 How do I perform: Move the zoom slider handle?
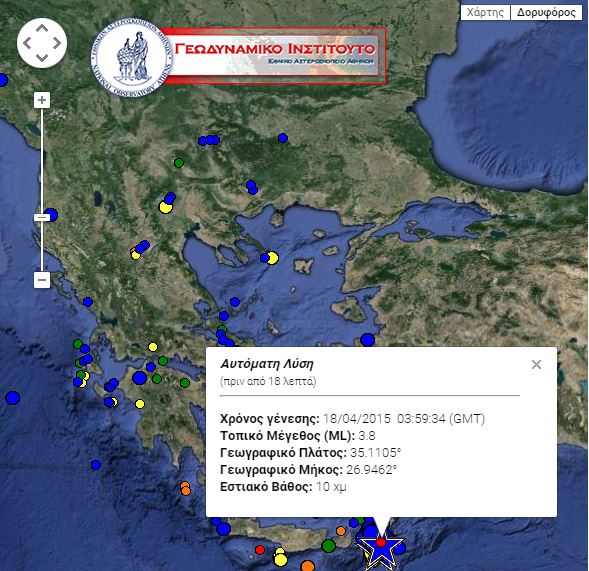click(42, 217)
